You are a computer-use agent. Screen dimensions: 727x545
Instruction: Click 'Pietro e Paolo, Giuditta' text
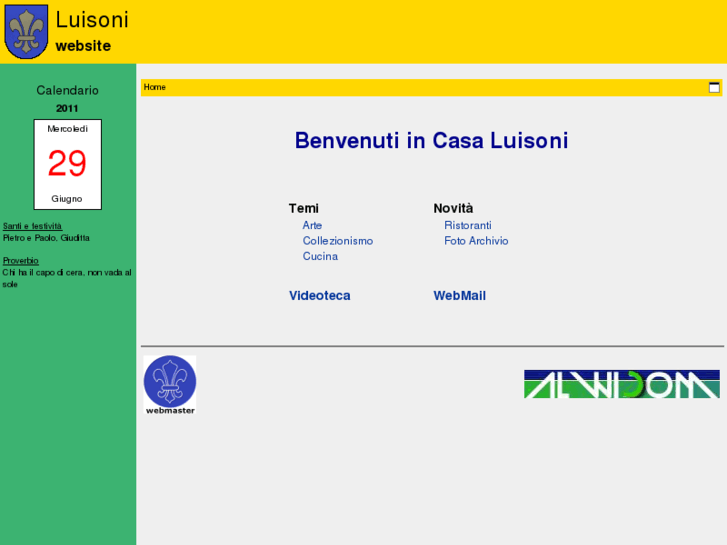(46, 238)
